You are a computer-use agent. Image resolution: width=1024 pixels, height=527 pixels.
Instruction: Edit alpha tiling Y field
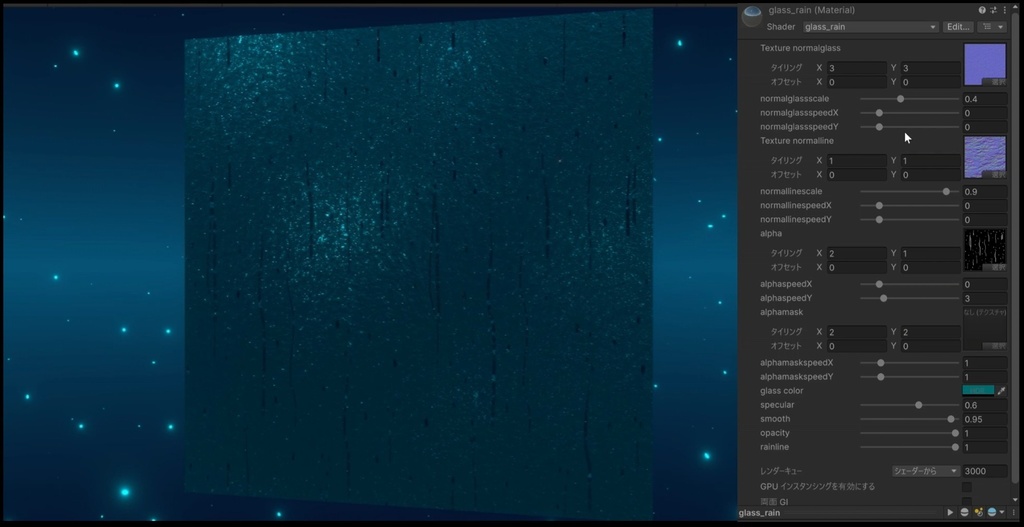930,253
